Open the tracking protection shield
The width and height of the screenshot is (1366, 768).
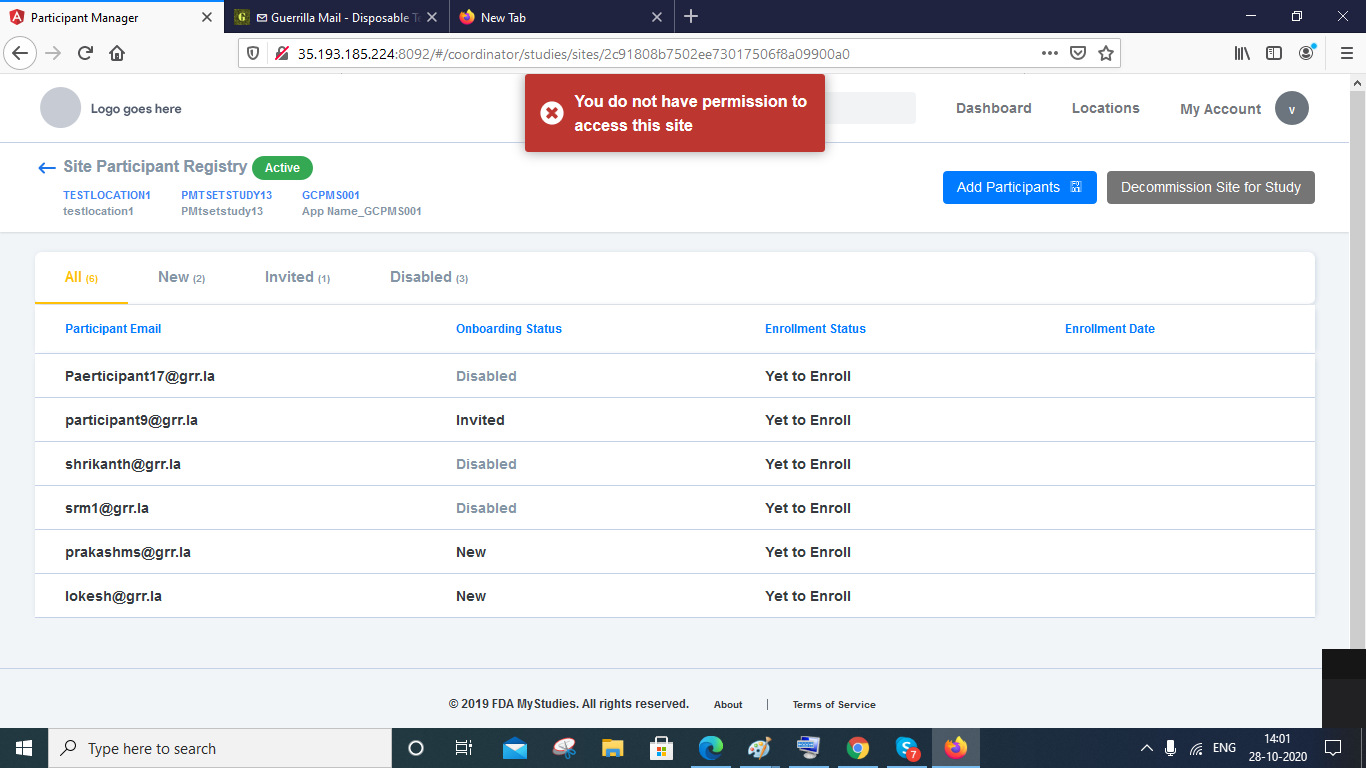click(x=252, y=52)
